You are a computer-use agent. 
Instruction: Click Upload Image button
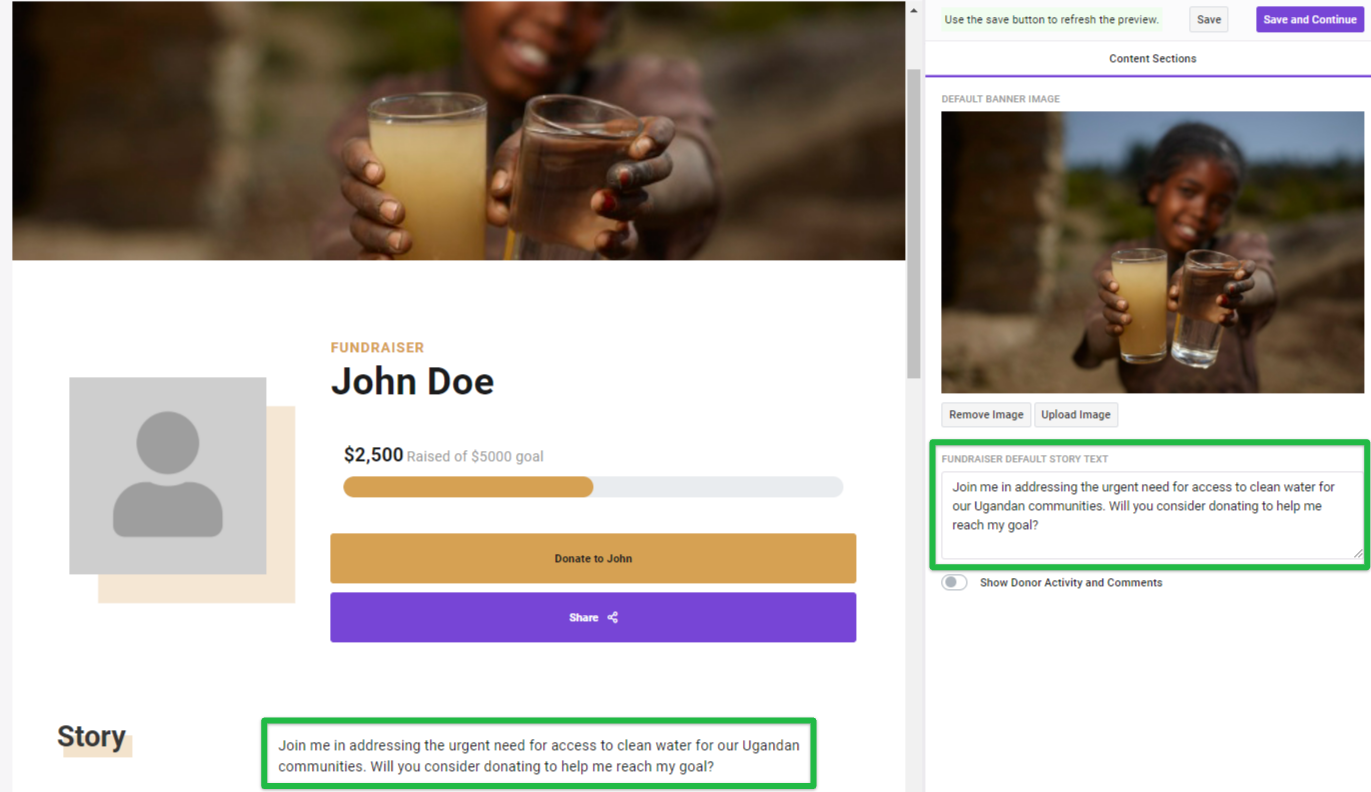coord(1075,415)
